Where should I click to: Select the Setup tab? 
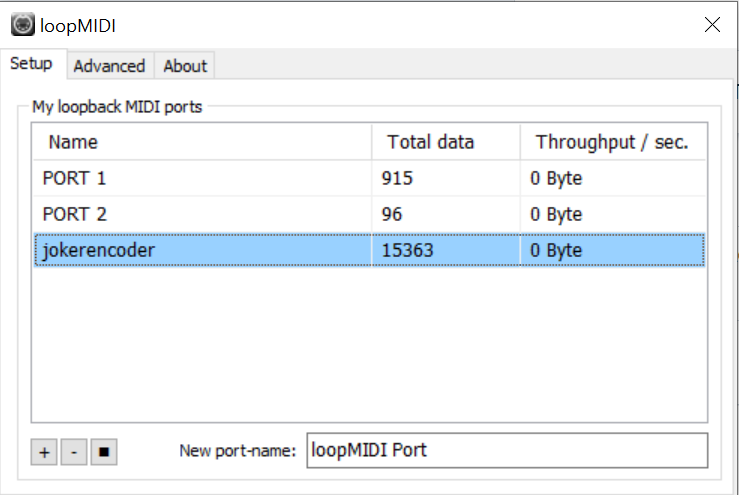pyautogui.click(x=32, y=64)
